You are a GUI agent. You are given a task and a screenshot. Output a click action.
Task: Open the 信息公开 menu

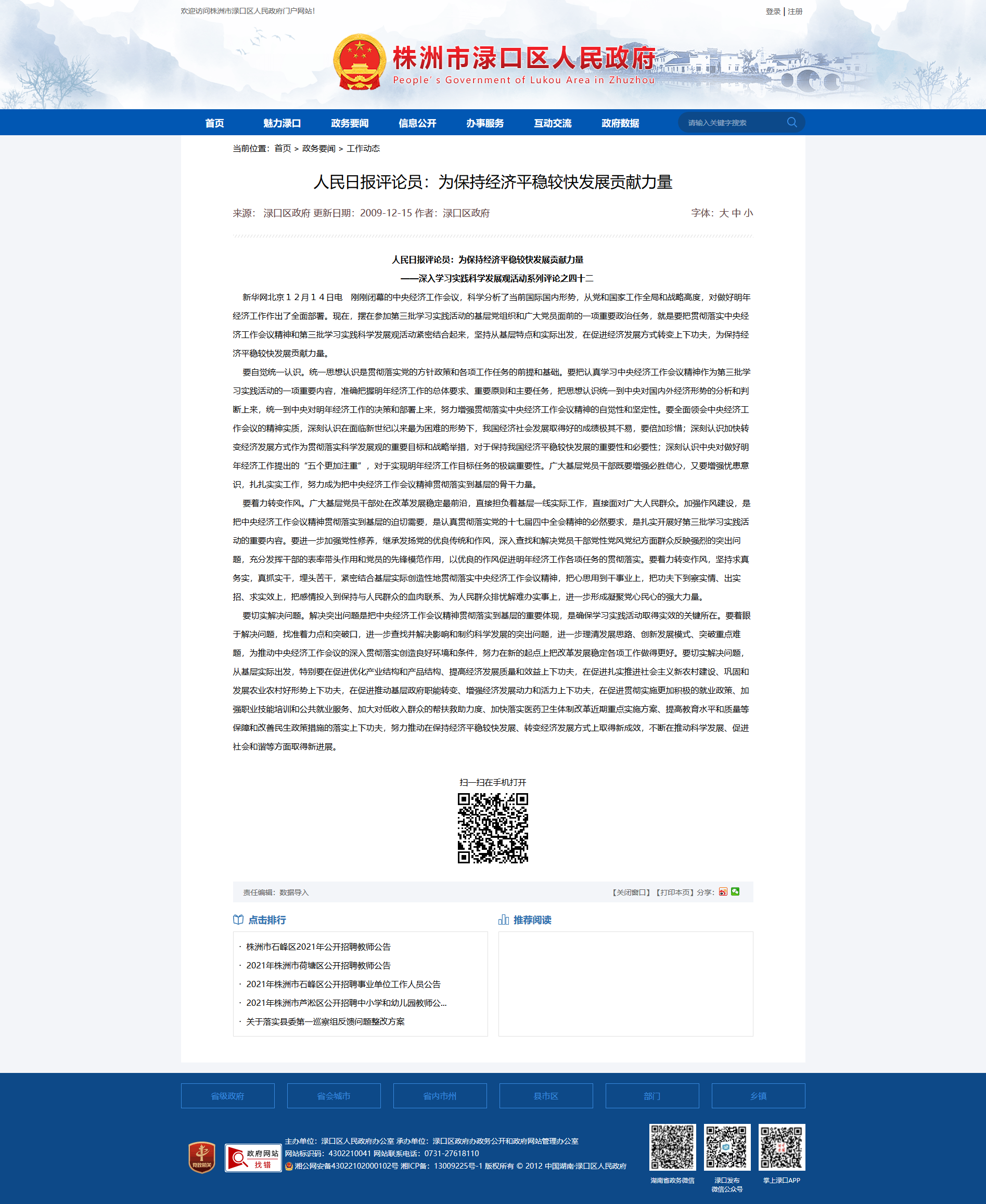point(417,123)
